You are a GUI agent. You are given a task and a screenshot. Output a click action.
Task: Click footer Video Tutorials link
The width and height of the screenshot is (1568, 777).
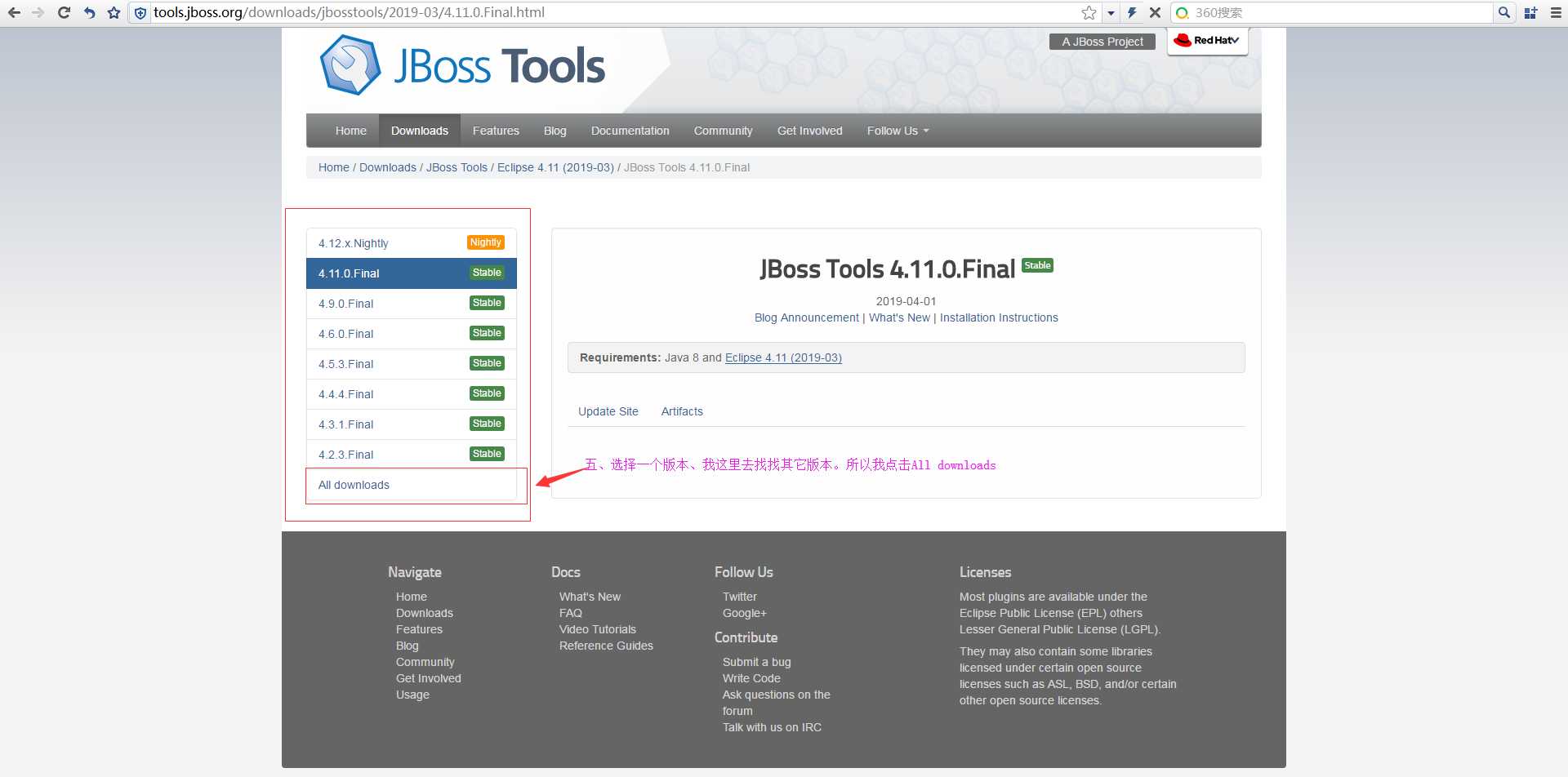tap(598, 629)
